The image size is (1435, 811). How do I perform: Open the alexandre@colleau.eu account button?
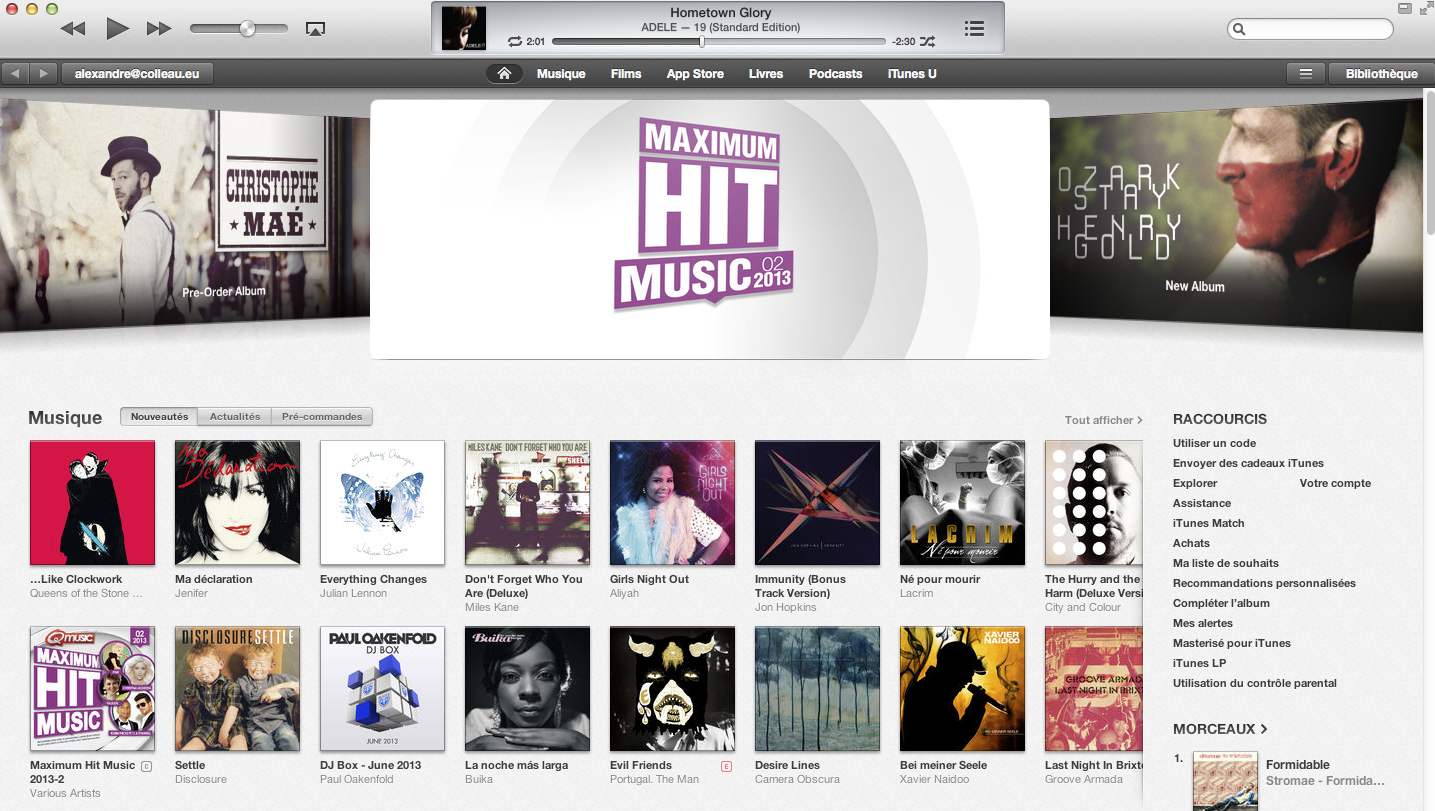coord(137,73)
